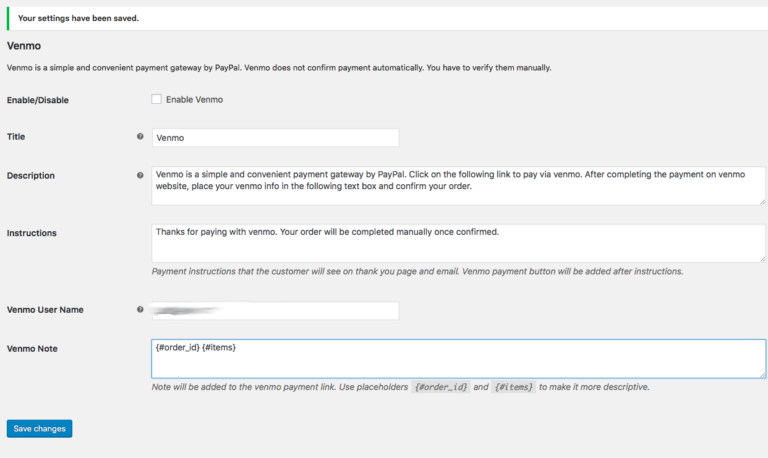This screenshot has width=768, height=458.
Task: Click into the Description text area
Action: coord(458,185)
